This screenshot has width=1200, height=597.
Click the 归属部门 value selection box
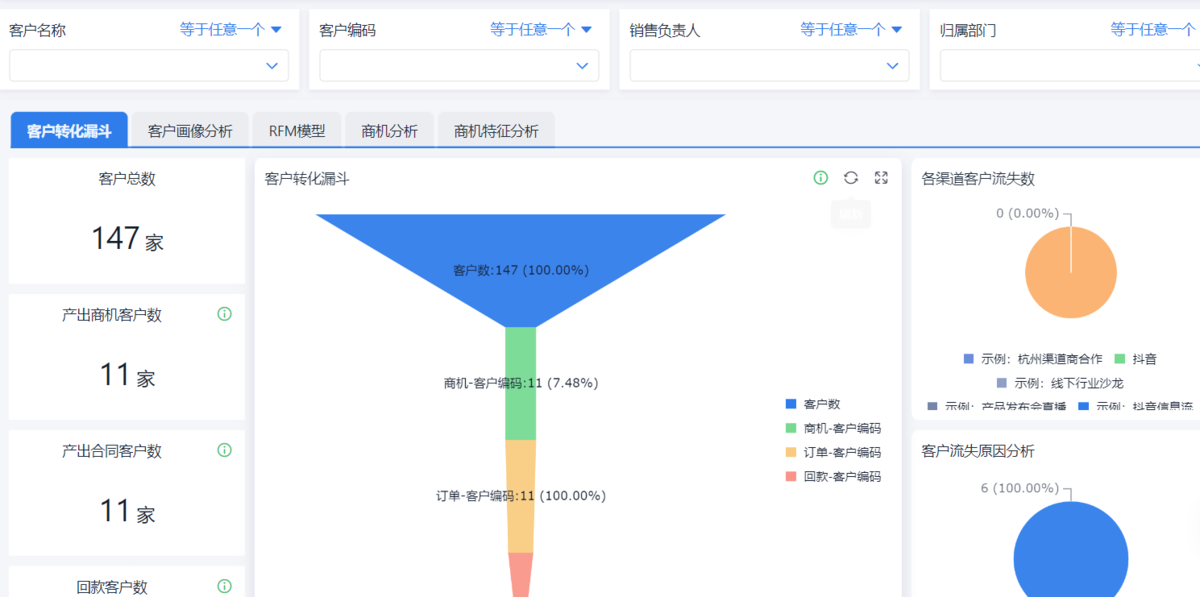pyautogui.click(x=1070, y=66)
